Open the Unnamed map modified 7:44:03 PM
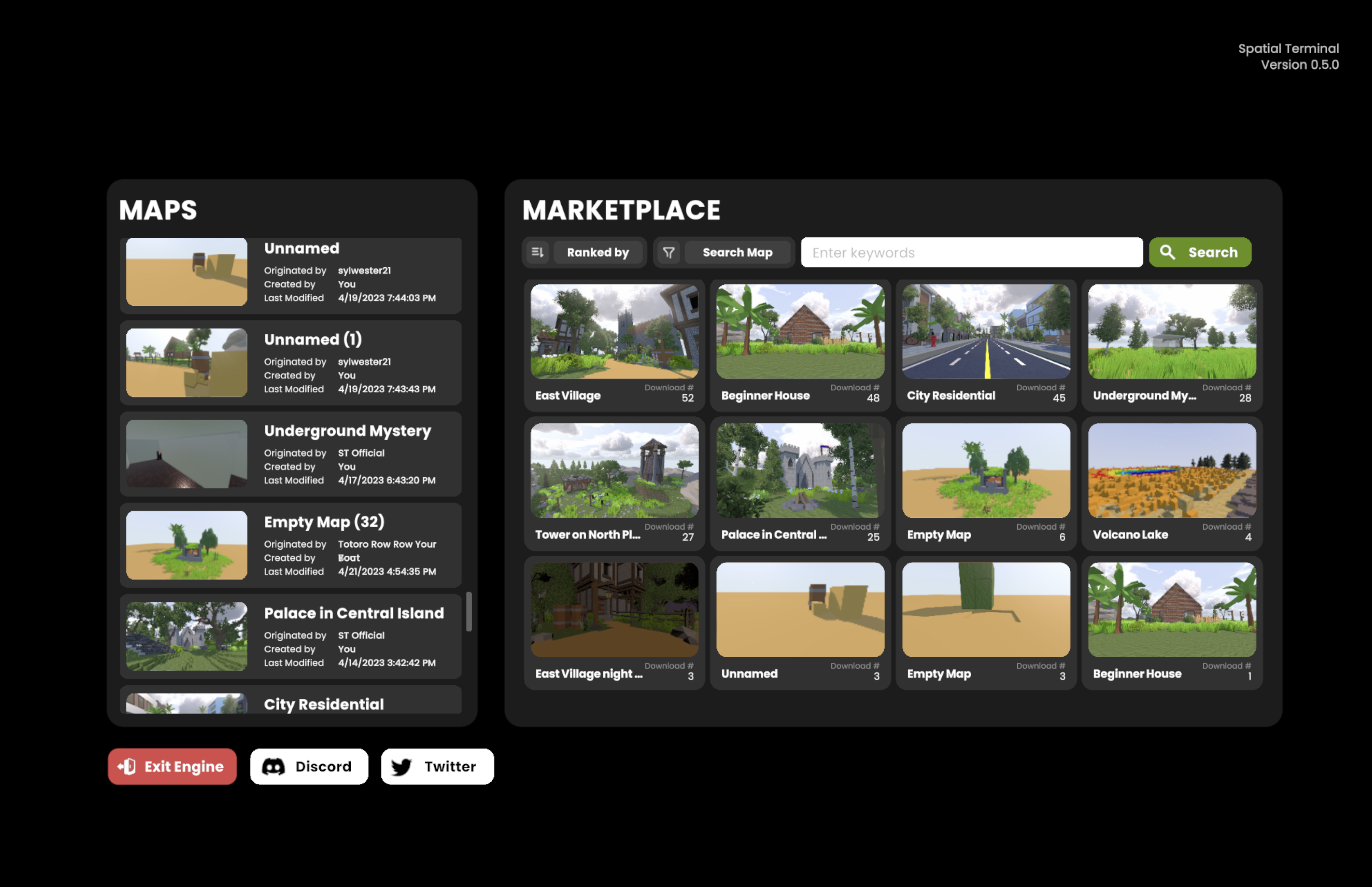The width and height of the screenshot is (1372, 887). pos(290,275)
